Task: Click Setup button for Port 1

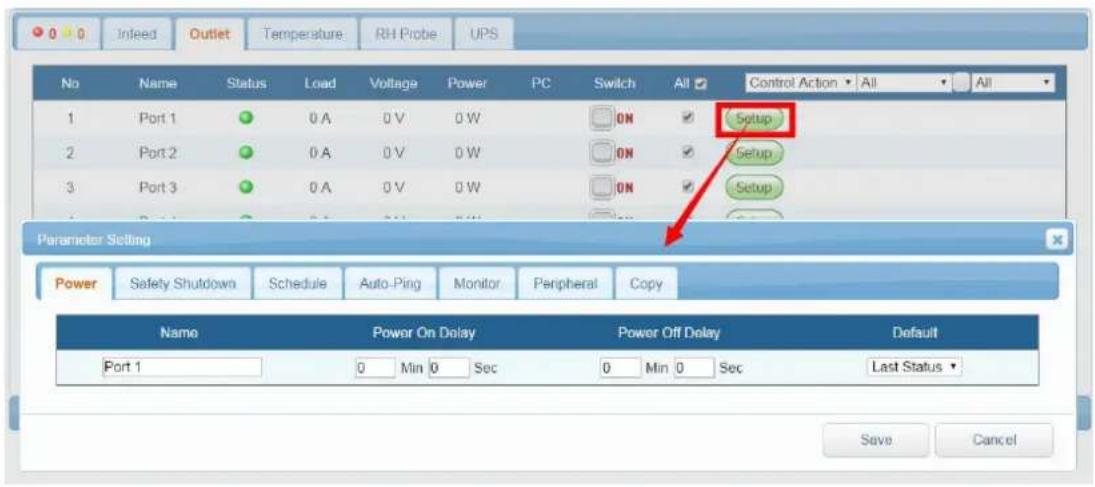Action: (754, 119)
